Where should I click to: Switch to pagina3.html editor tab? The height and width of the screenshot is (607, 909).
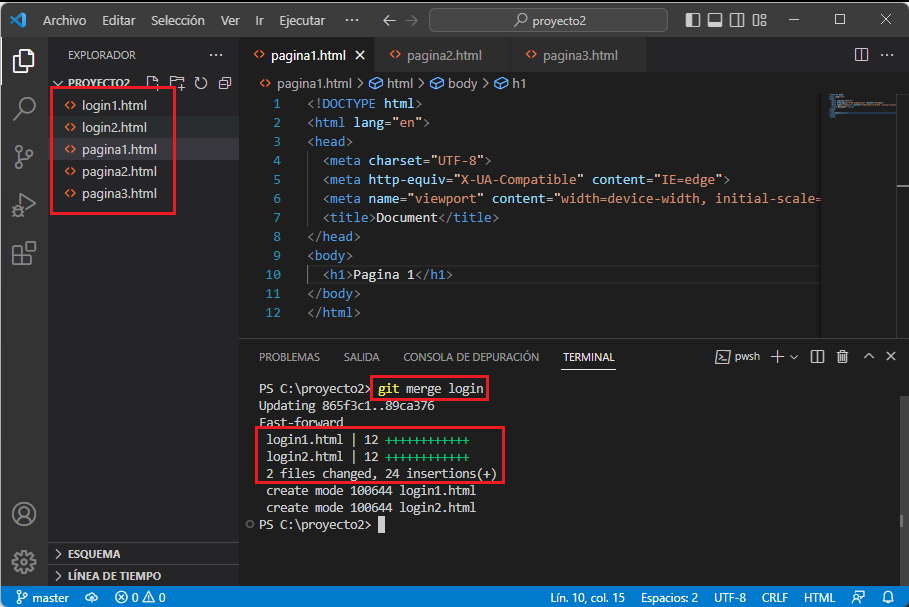(579, 55)
